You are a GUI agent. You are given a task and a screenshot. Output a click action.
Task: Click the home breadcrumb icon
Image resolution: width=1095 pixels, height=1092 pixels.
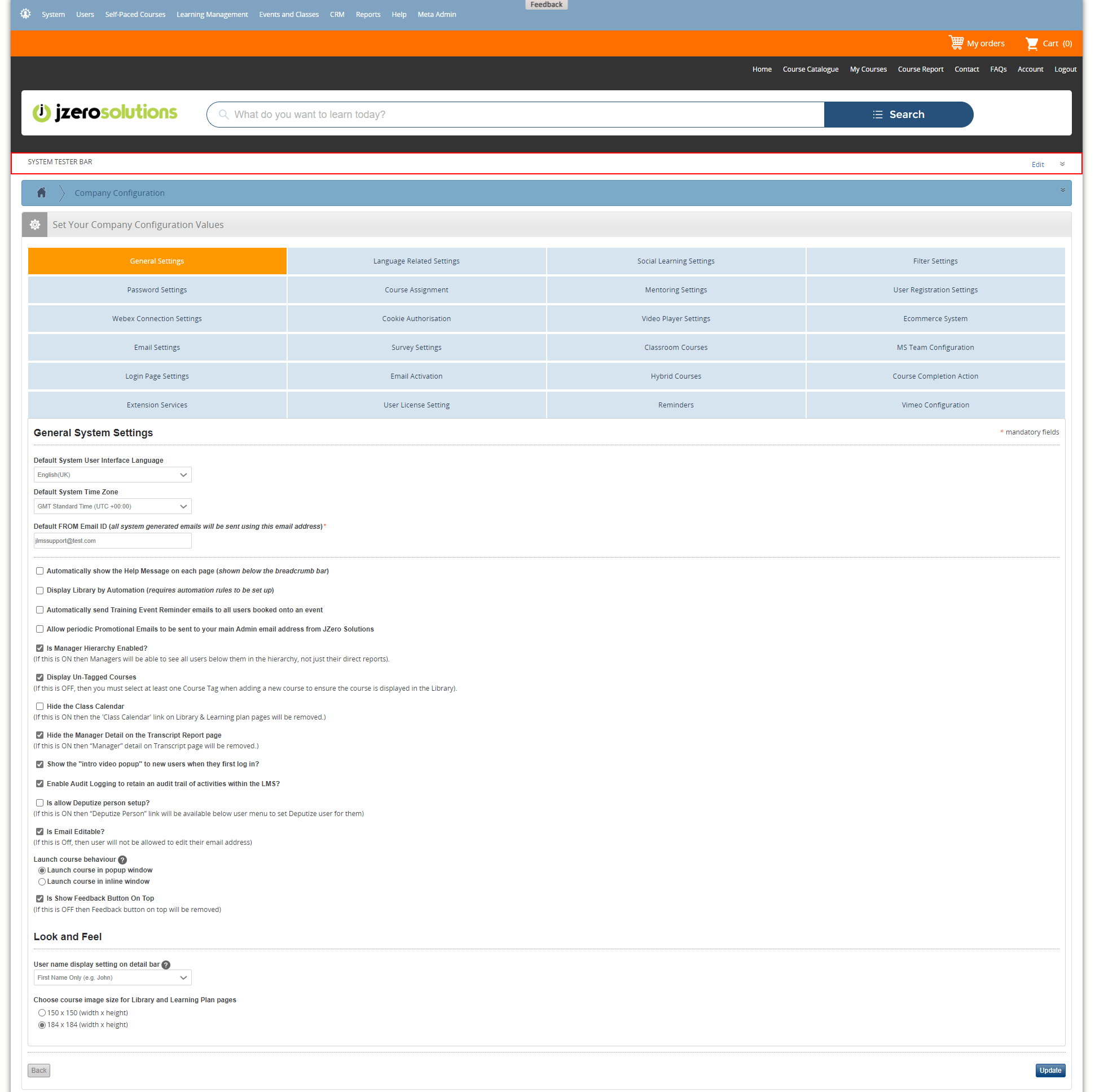point(41,193)
